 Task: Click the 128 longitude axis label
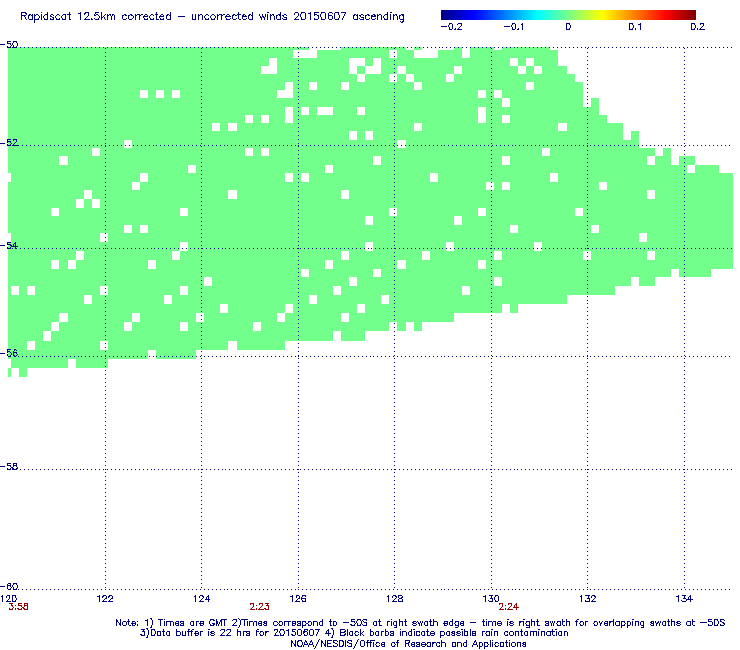pyautogui.click(x=395, y=599)
